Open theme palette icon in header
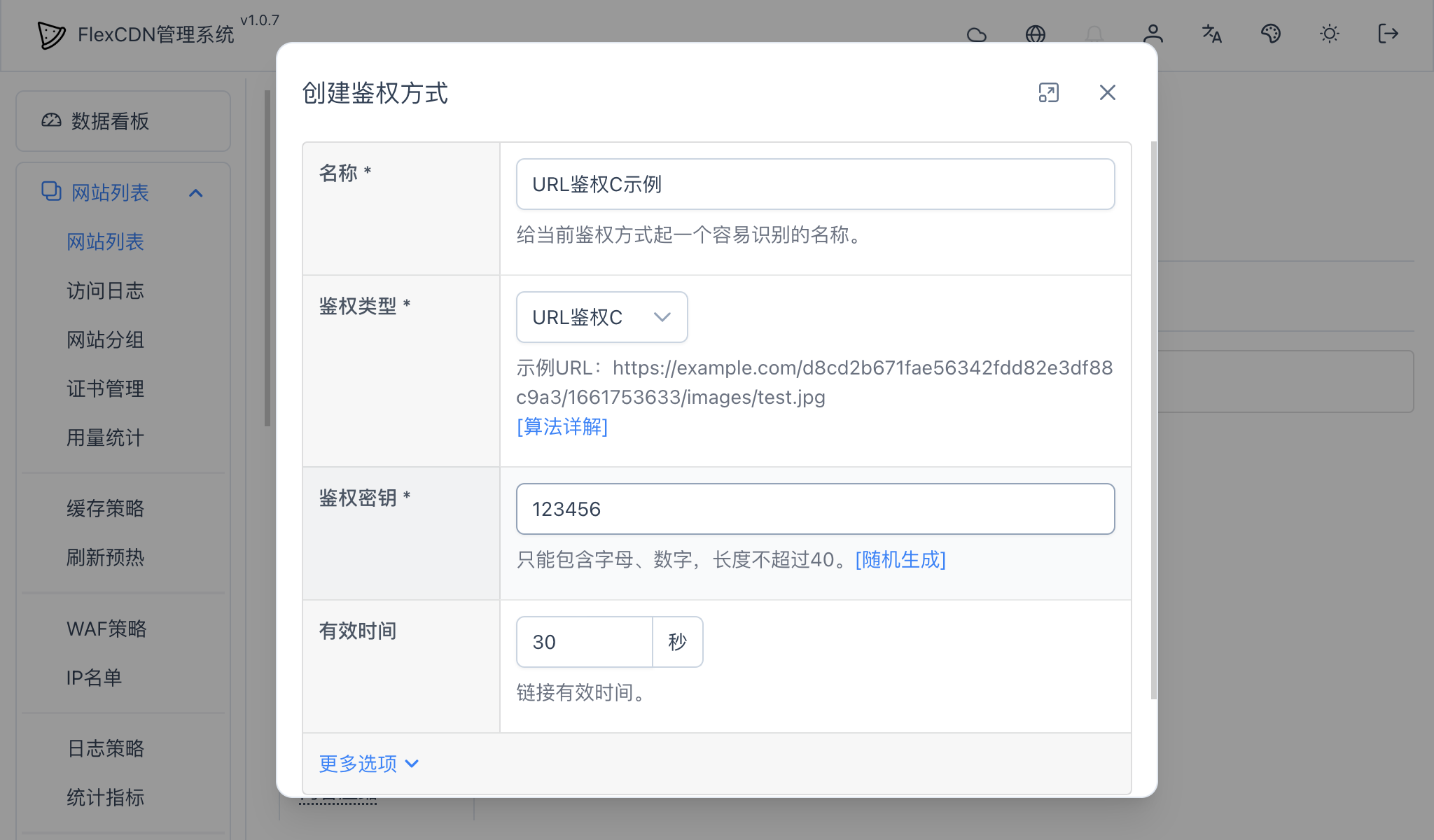 pyautogui.click(x=1271, y=34)
